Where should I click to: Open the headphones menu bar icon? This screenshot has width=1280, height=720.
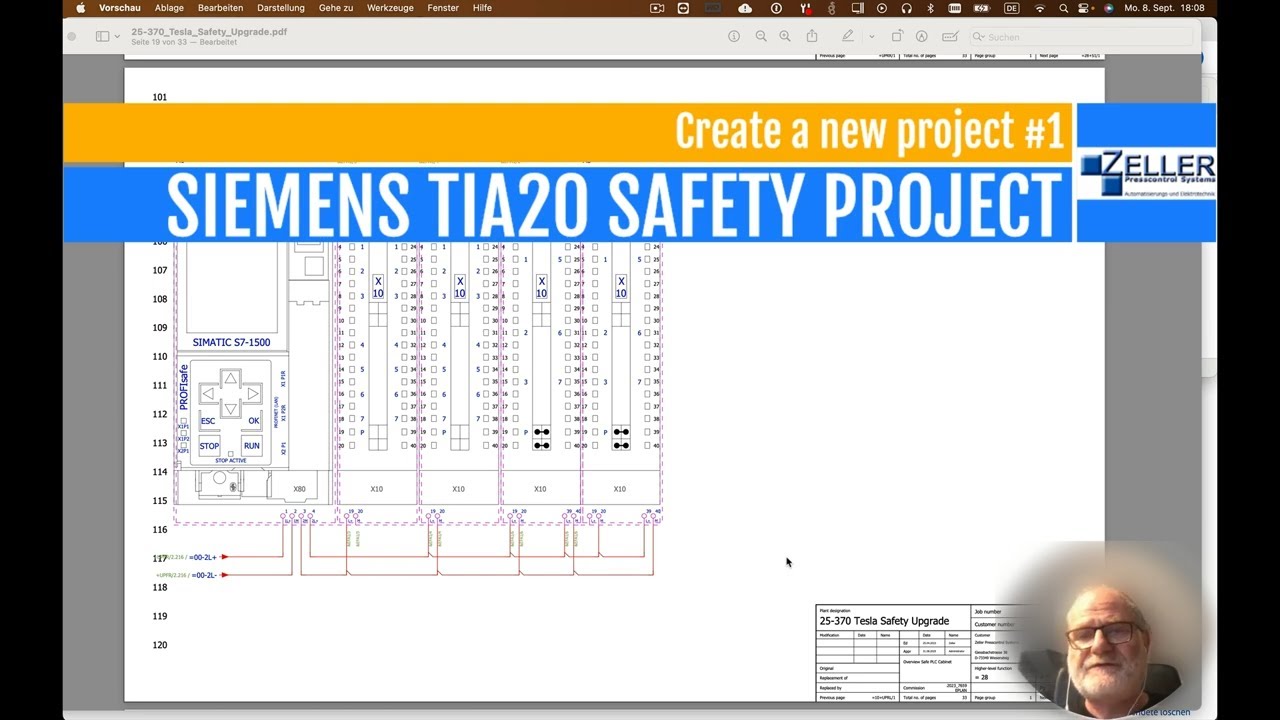click(x=906, y=8)
